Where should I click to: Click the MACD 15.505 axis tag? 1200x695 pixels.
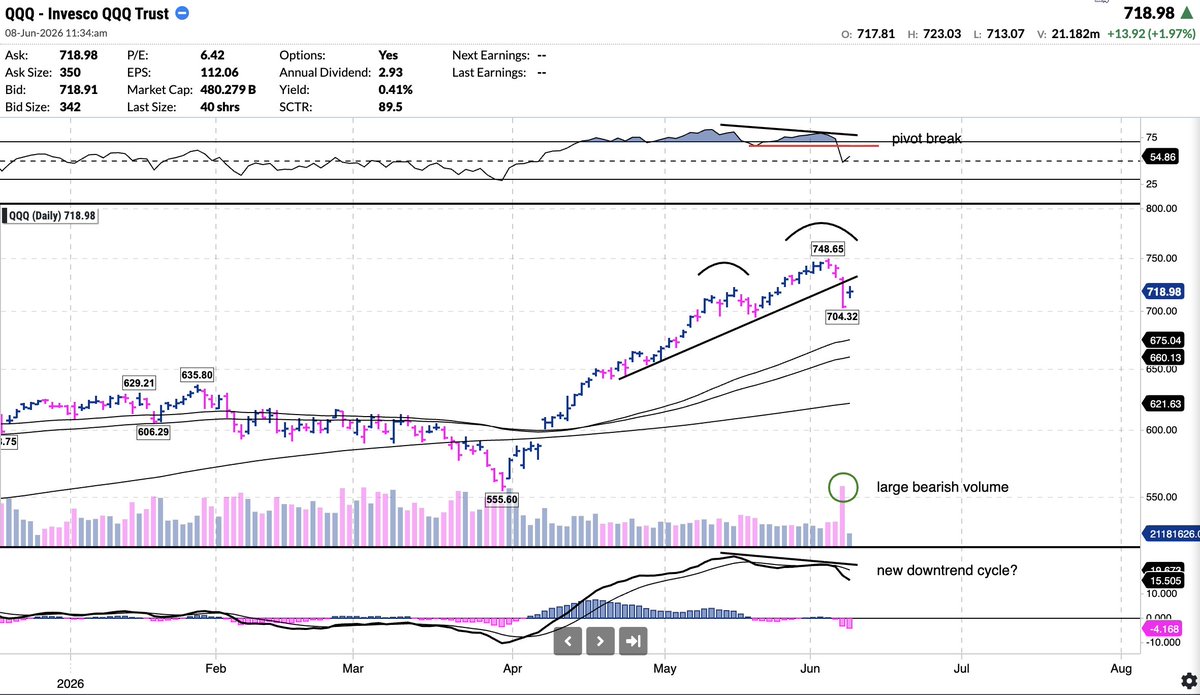1166,582
